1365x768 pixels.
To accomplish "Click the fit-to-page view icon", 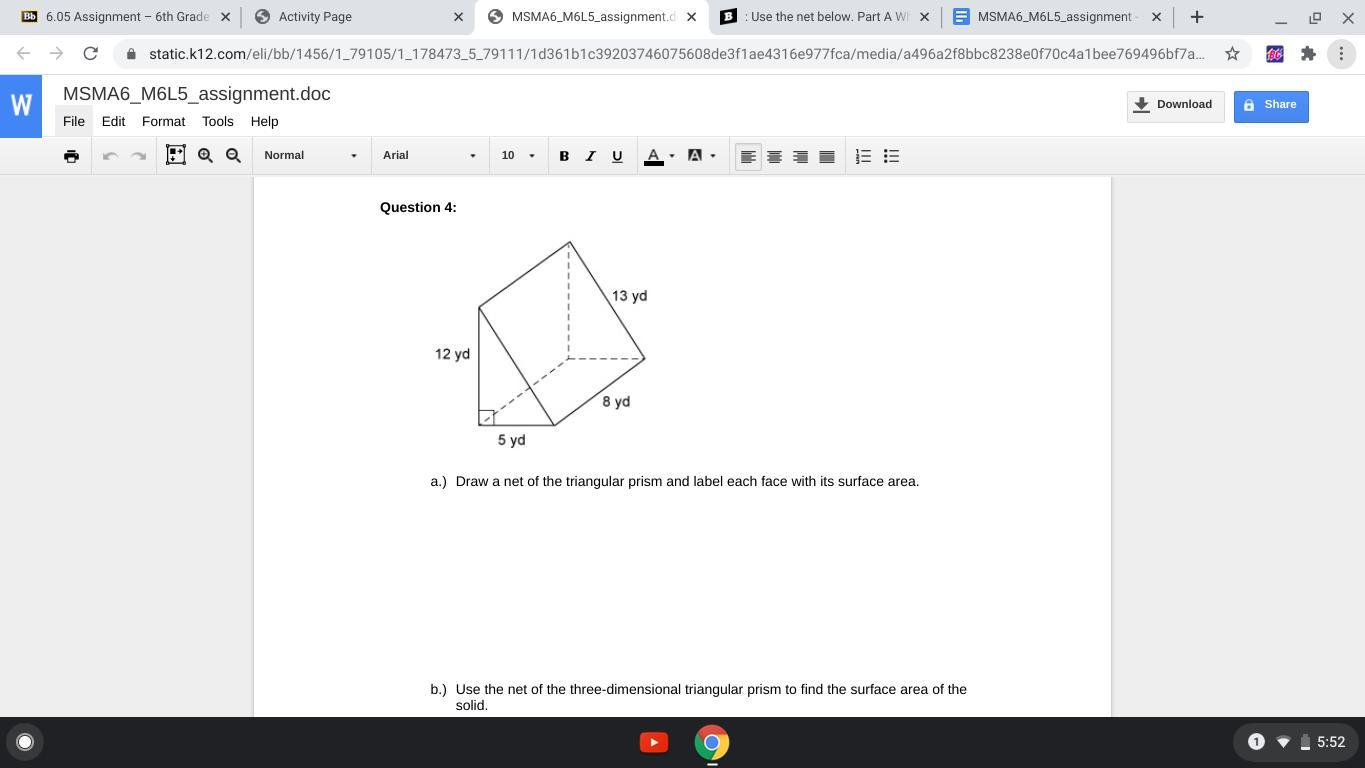I will (176, 155).
